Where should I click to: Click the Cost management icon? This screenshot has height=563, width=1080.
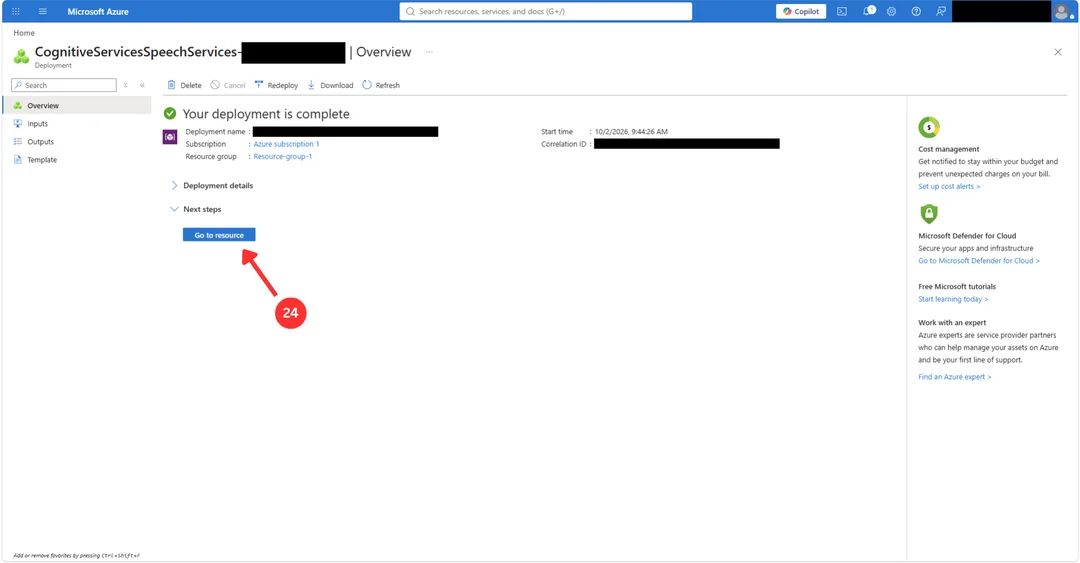tap(929, 127)
